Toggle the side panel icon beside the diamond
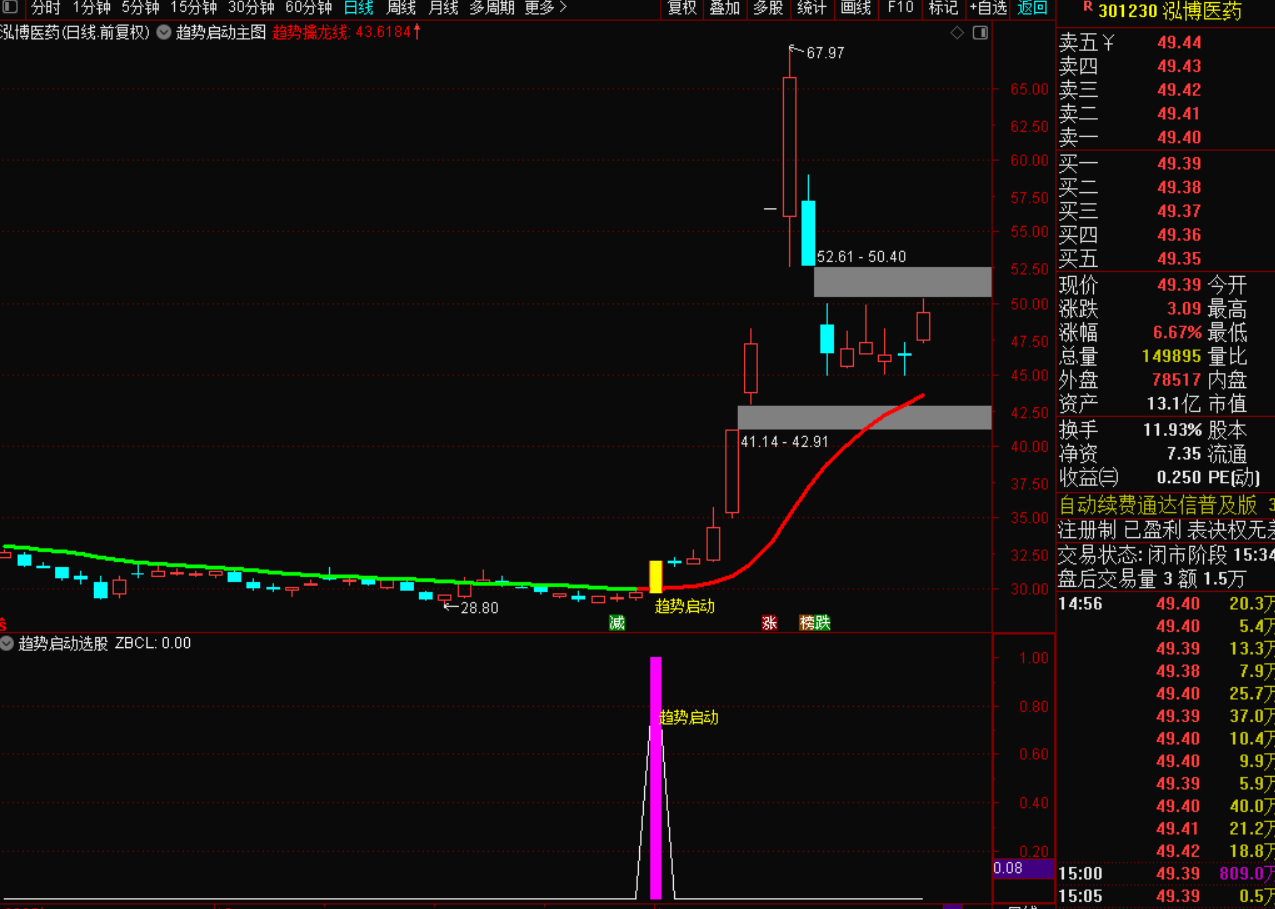1275x909 pixels. pos(980,33)
